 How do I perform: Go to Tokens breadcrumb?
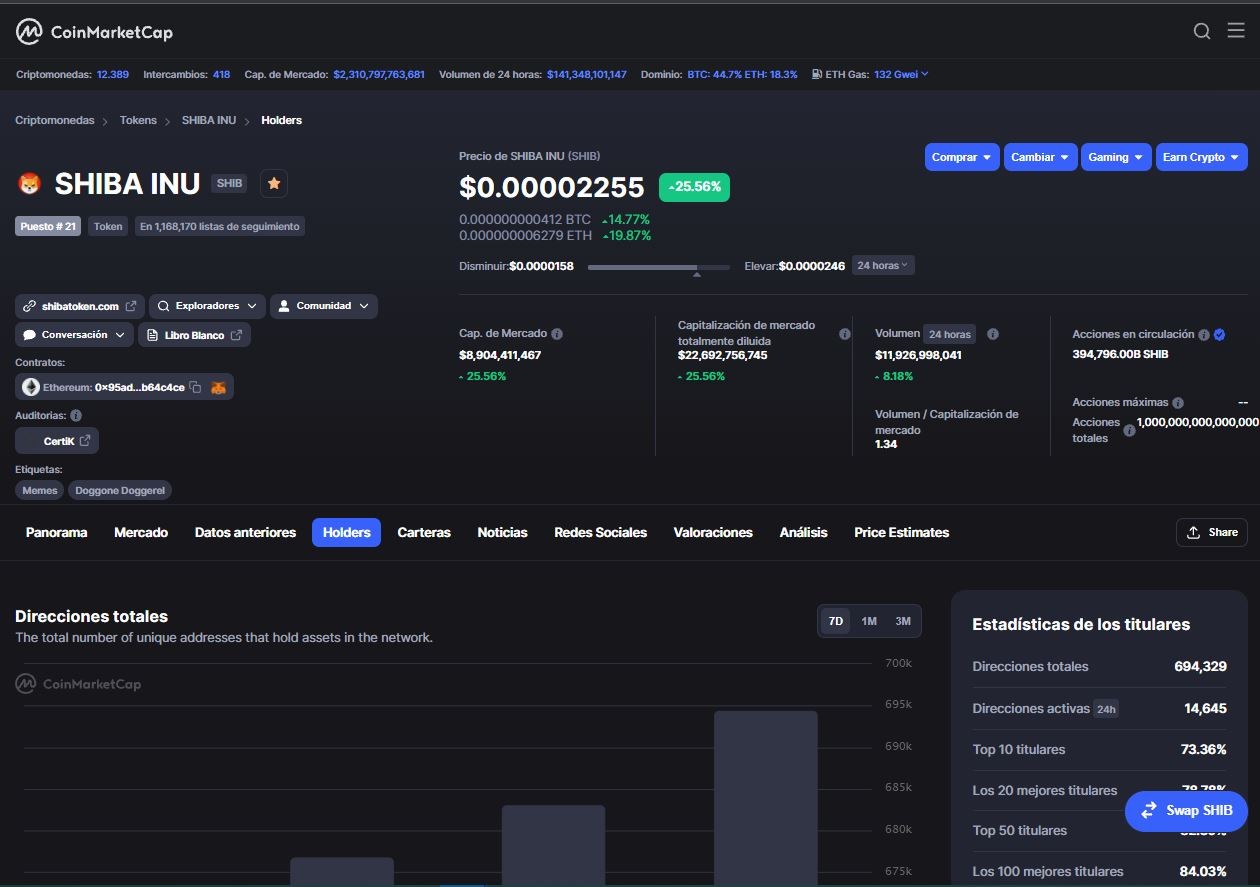(138, 120)
